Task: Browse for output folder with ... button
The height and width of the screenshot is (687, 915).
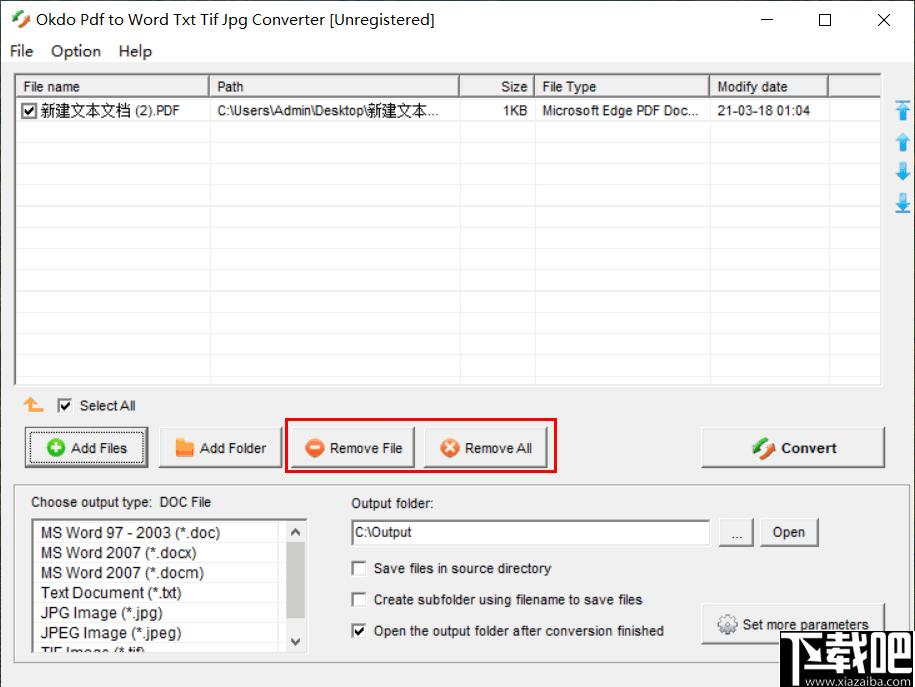Action: [736, 532]
